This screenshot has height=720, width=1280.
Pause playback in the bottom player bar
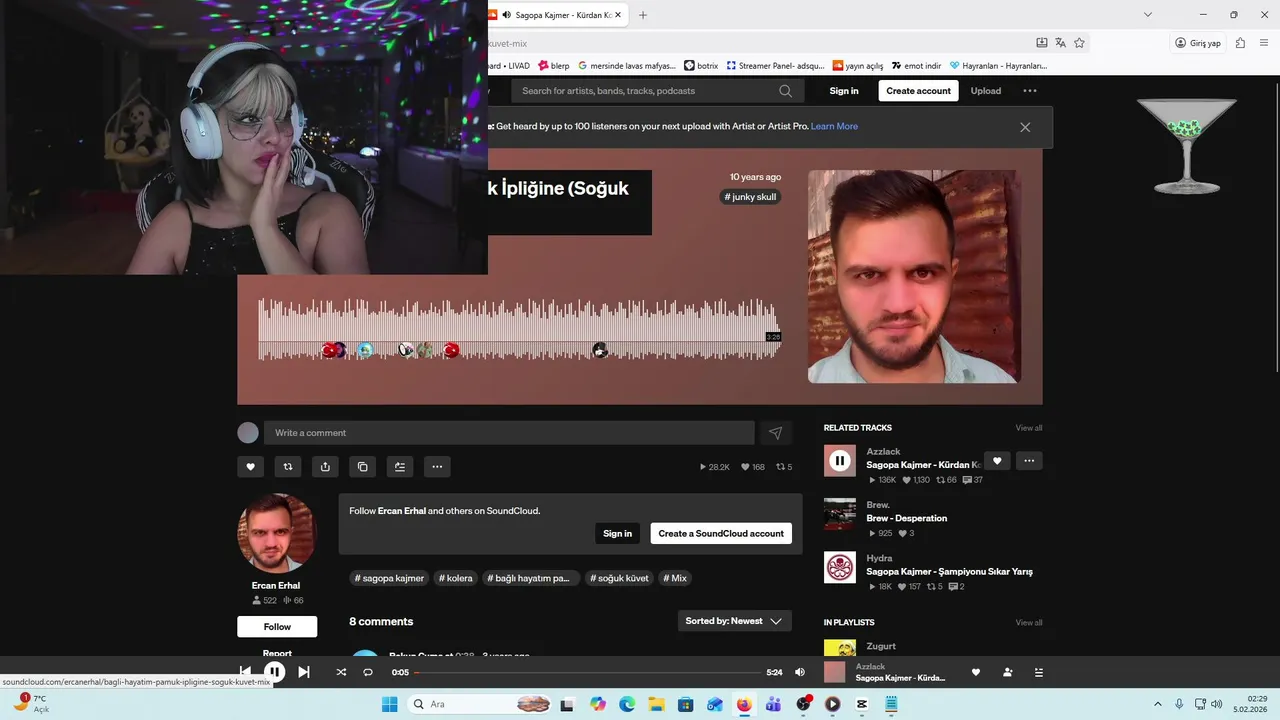(274, 672)
